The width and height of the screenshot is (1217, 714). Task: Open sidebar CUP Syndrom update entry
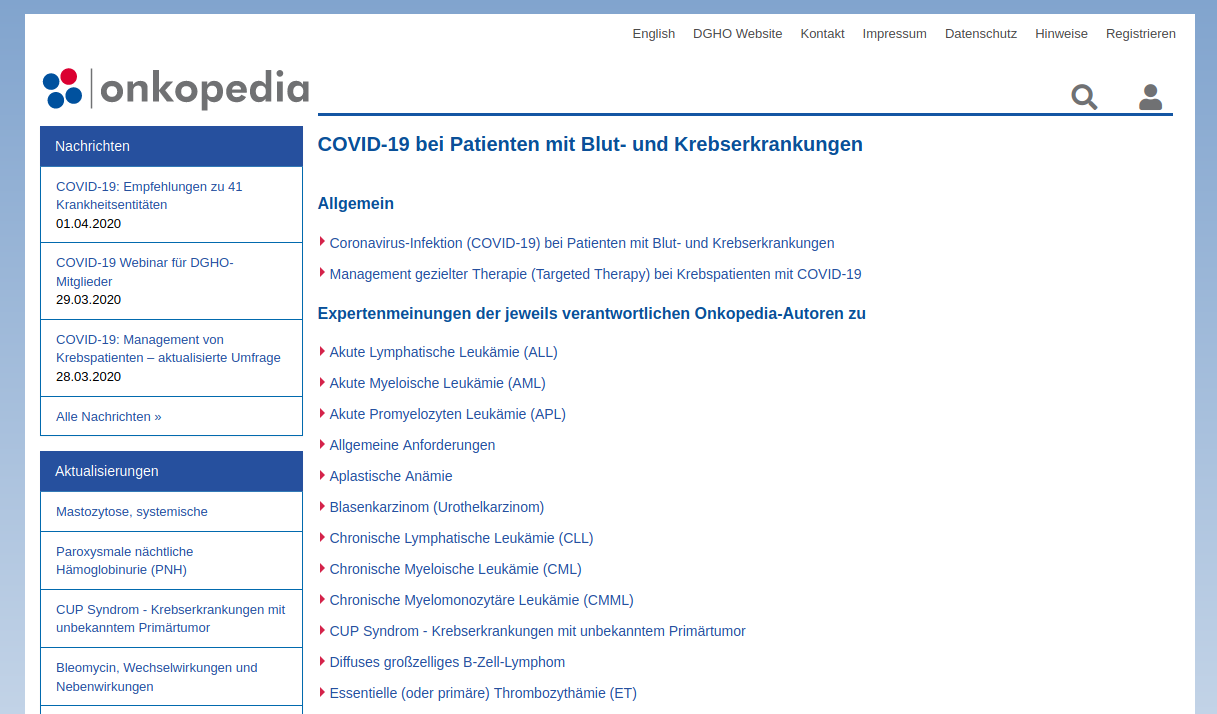pos(171,619)
